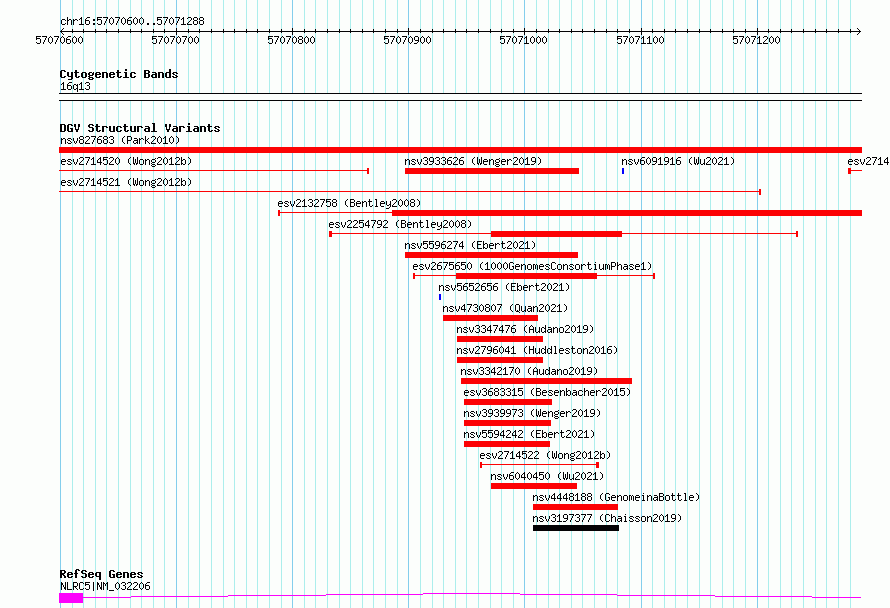Select esv2714522 (Wong2012b) label

pyautogui.click(x=545, y=455)
